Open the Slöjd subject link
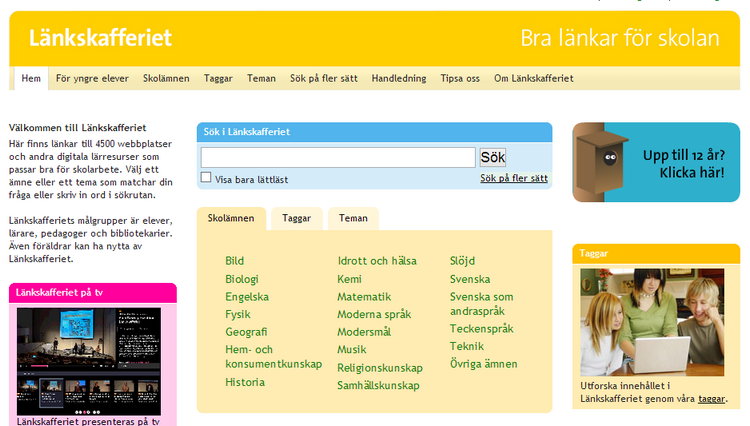This screenshot has height=426, width=750. point(462,261)
